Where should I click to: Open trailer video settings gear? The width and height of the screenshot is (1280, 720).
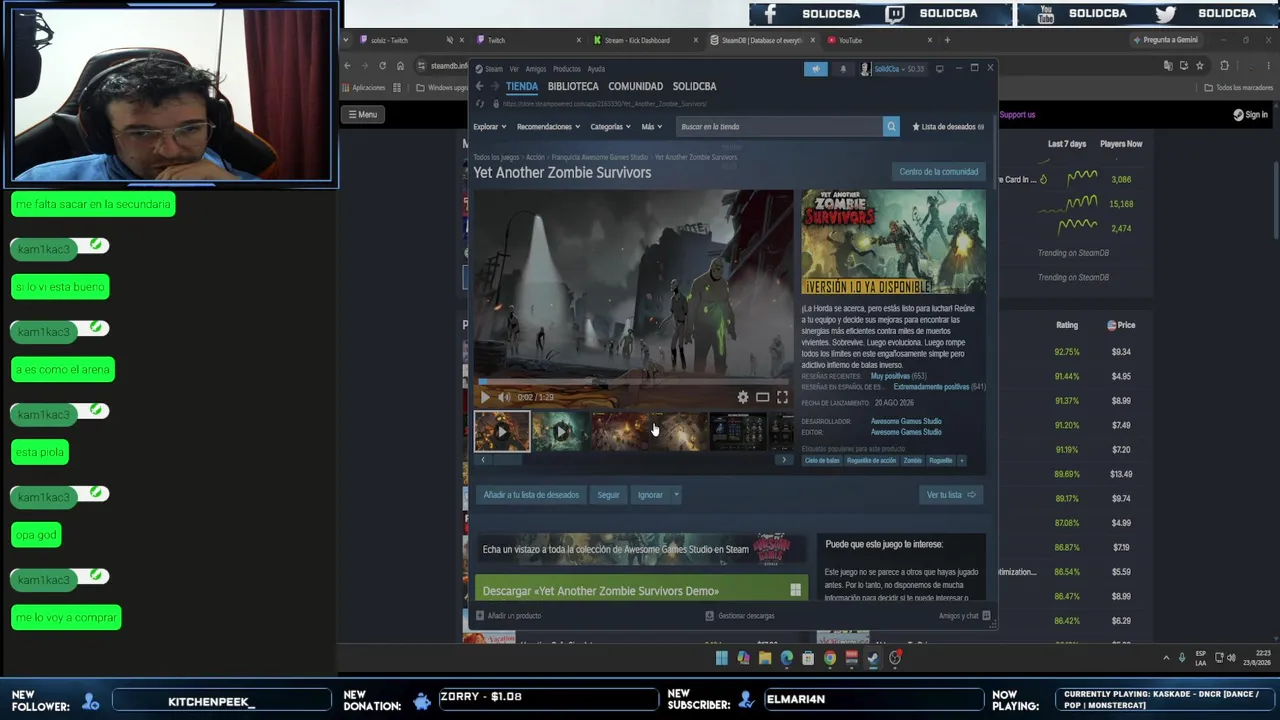743,397
